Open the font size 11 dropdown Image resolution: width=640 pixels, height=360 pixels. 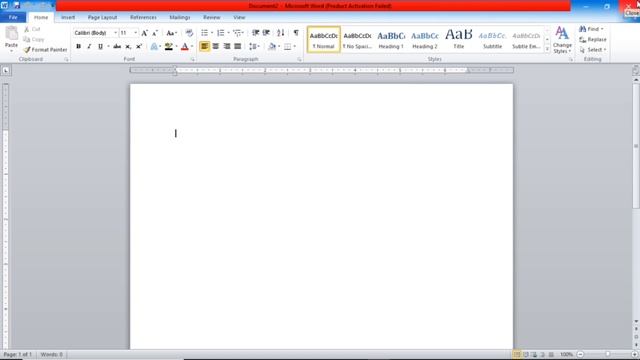(136, 33)
